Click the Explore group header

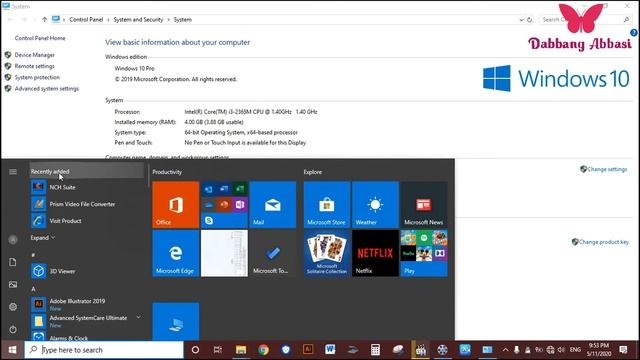[x=313, y=172]
